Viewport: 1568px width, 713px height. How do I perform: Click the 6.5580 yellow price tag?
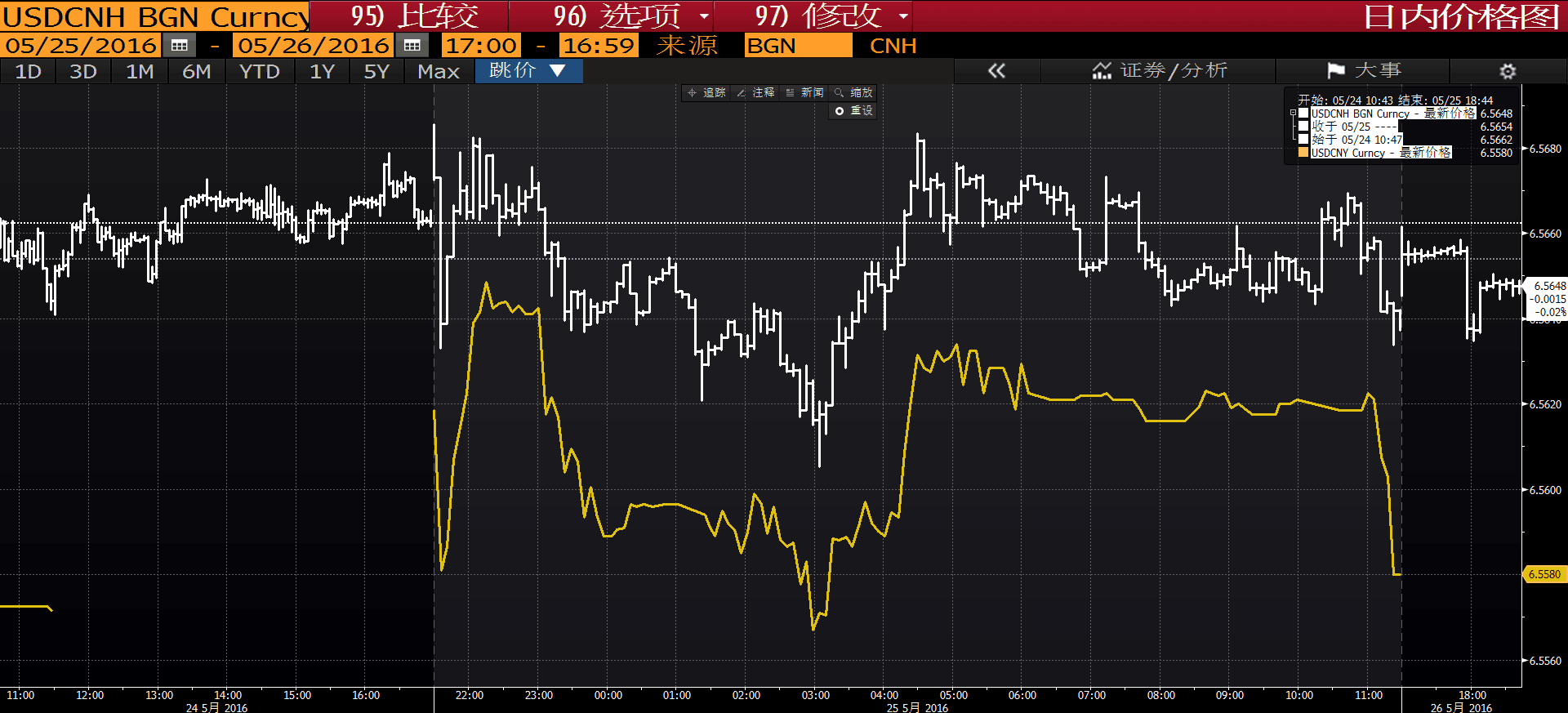tap(1545, 574)
